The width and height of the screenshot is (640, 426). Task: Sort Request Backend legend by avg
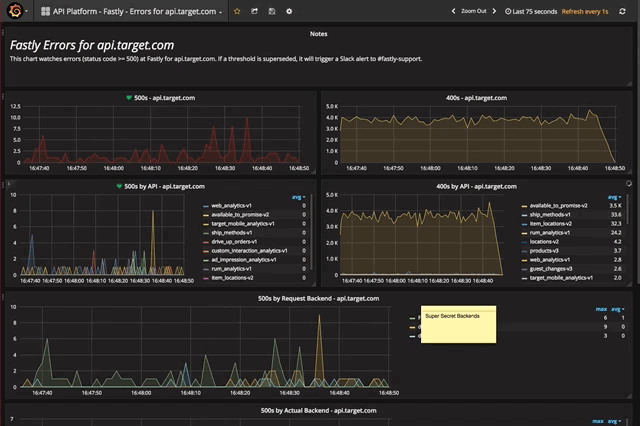coord(618,309)
